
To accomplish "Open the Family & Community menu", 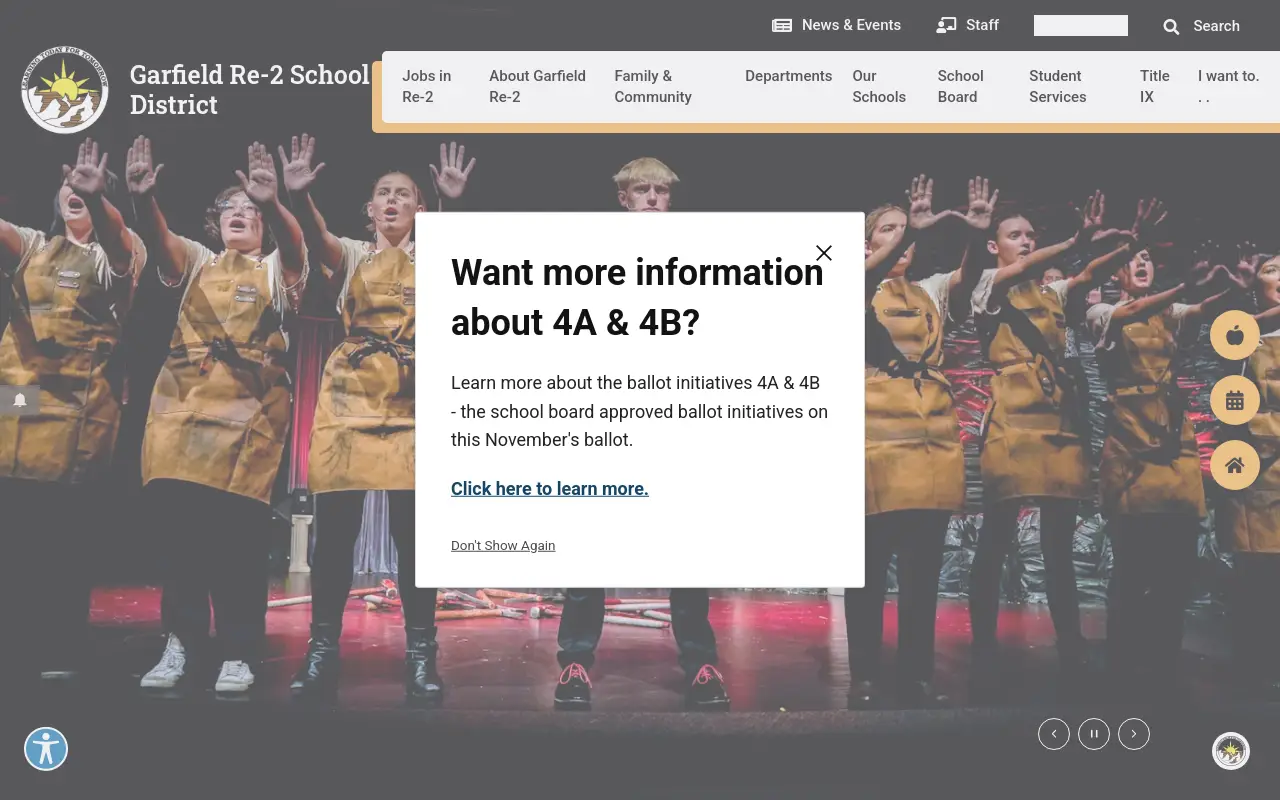I will [653, 86].
